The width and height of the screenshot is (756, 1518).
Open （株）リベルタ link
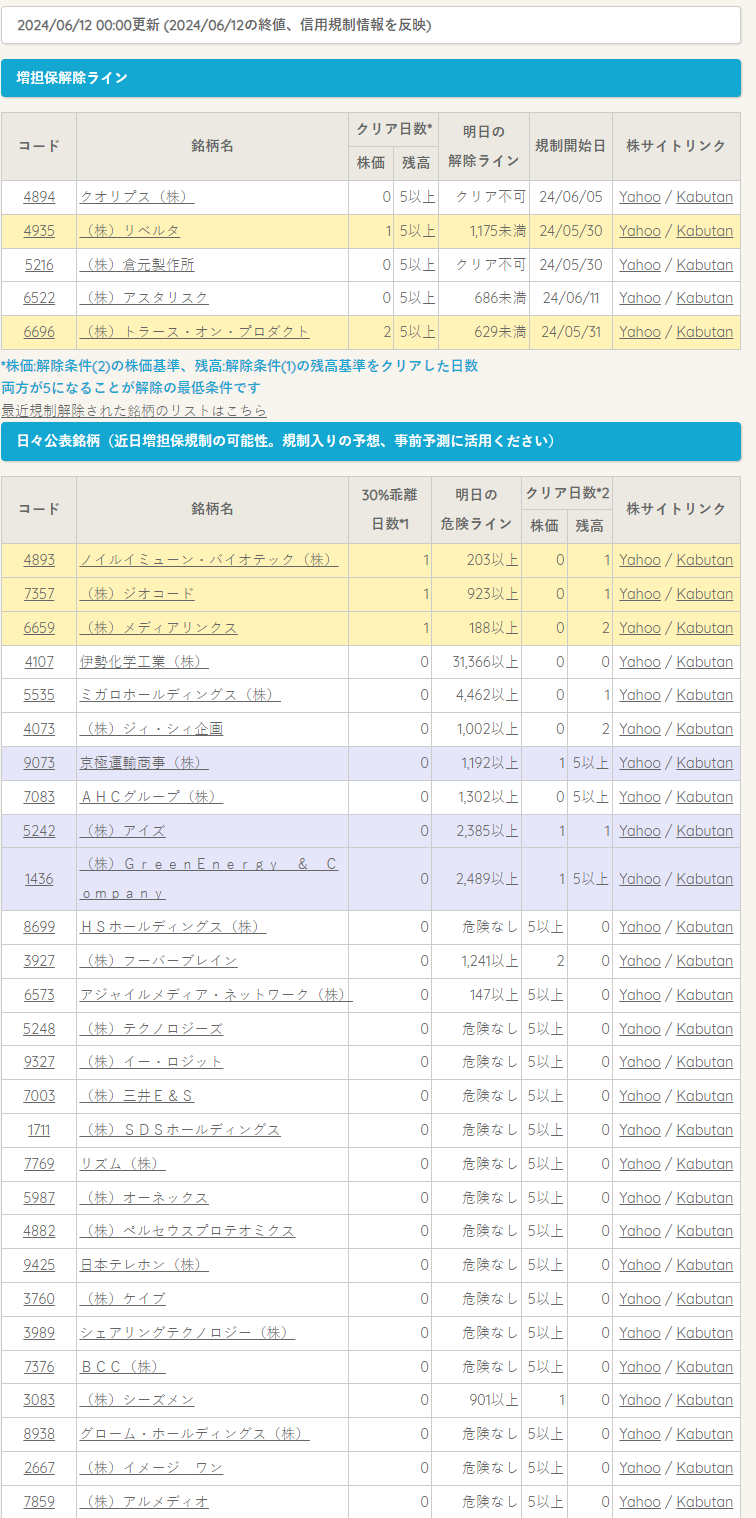[x=130, y=231]
